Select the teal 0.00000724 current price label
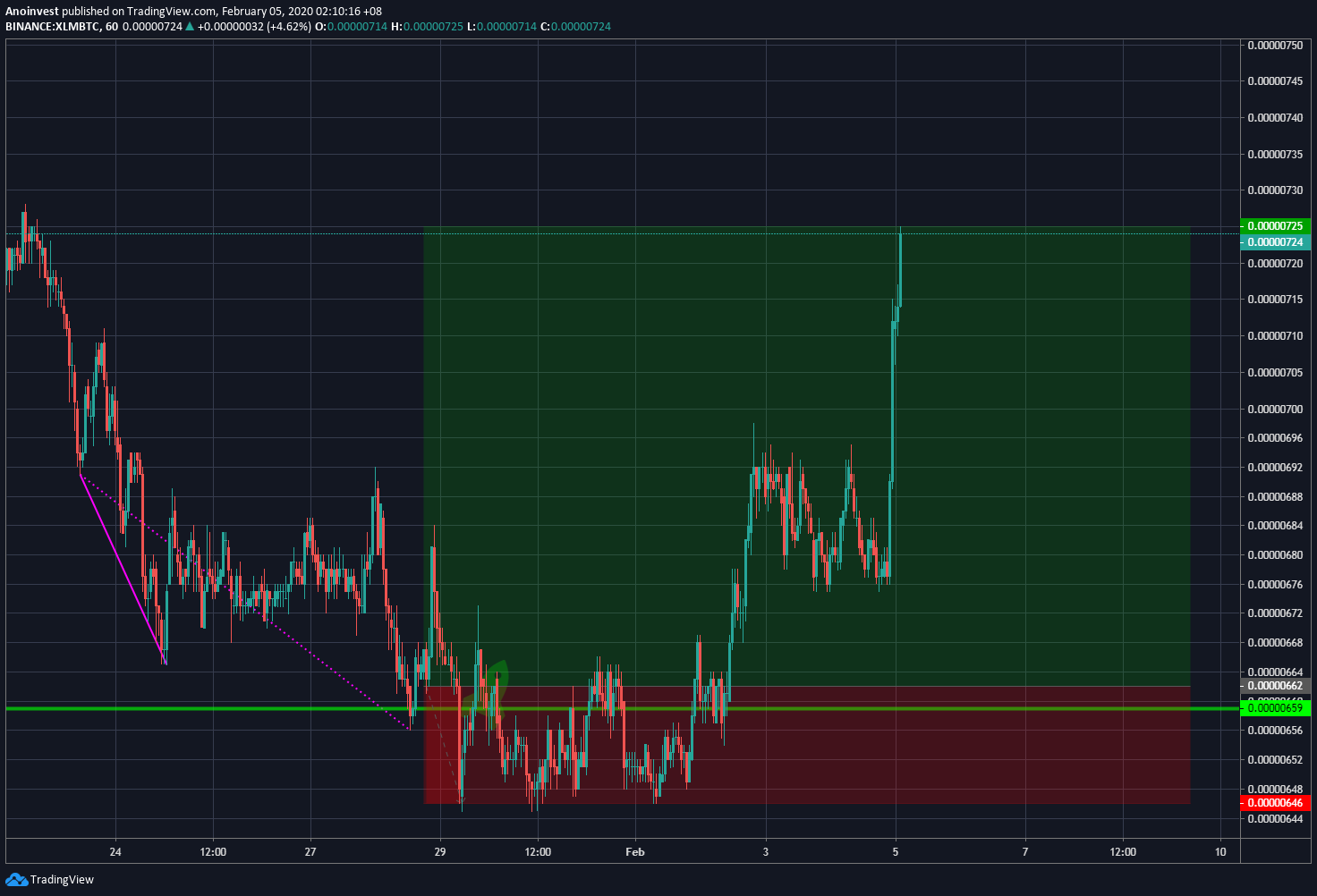The image size is (1317, 896). tap(1275, 242)
